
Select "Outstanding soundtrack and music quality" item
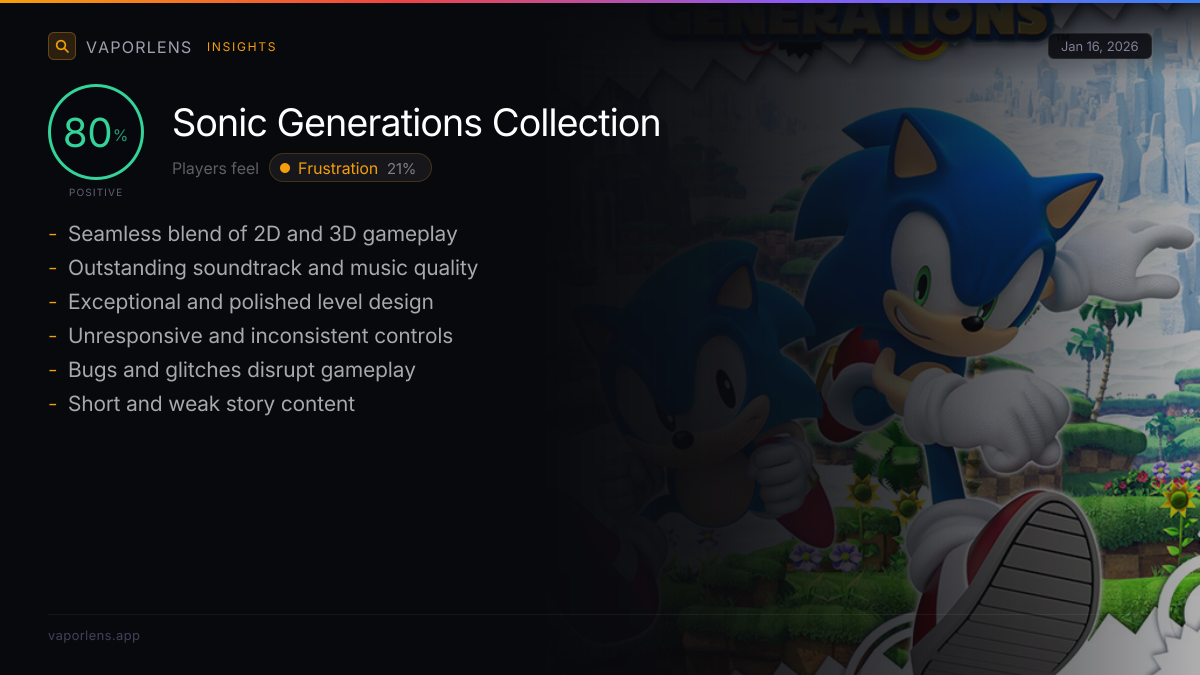(272, 268)
